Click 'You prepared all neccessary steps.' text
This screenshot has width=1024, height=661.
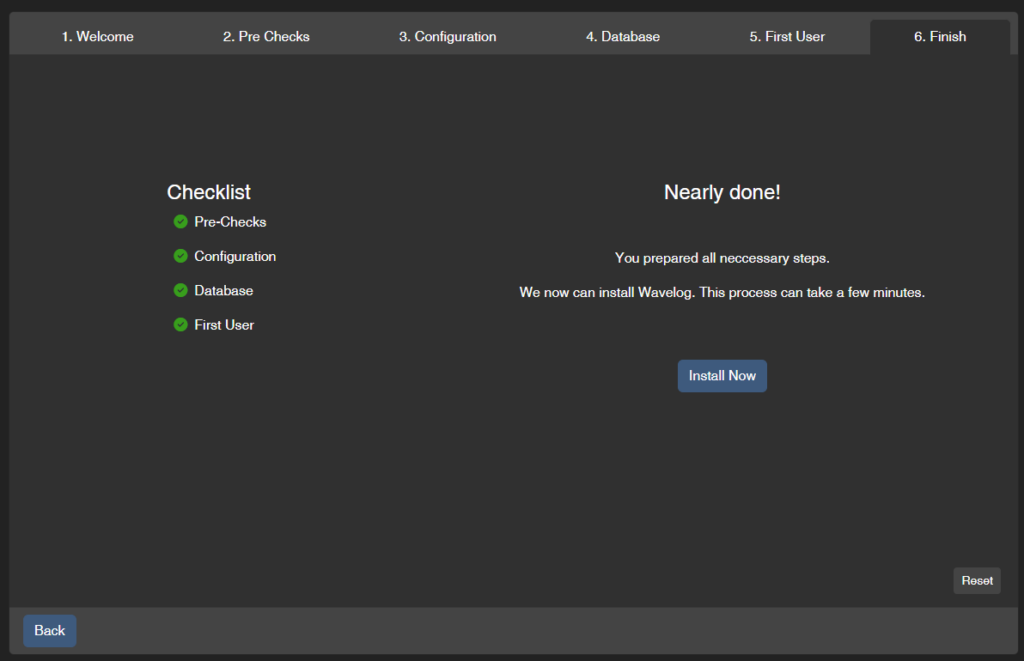tap(722, 258)
